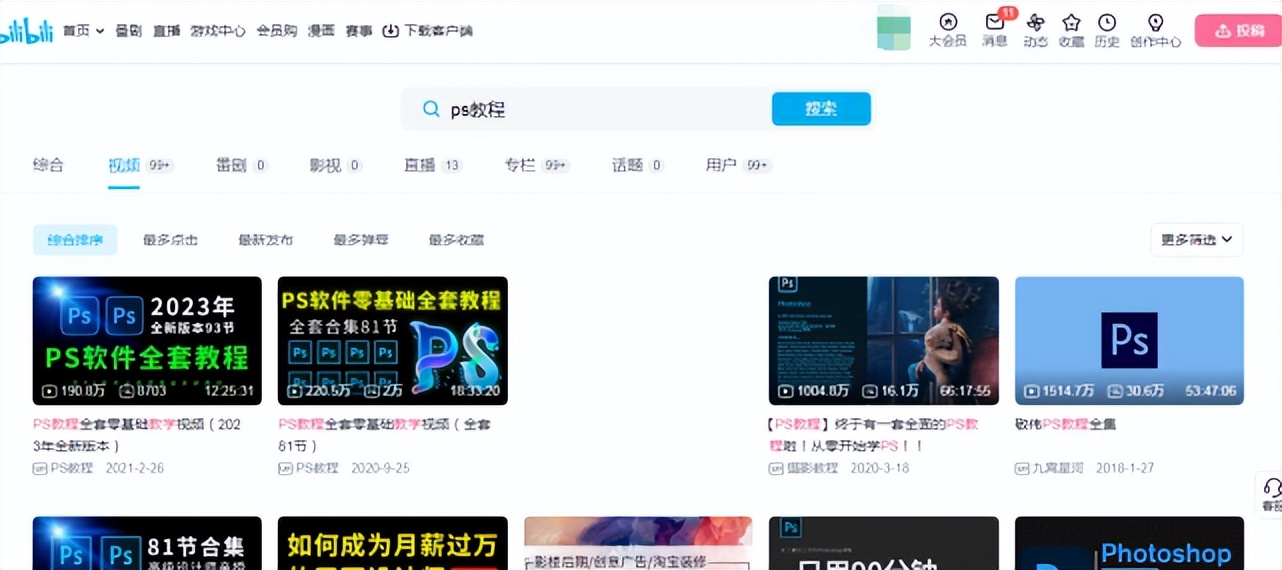Viewport: 1282px width, 570px height.
Task: Open the 如何成为月薪过万 thumbnail
Action: click(393, 543)
